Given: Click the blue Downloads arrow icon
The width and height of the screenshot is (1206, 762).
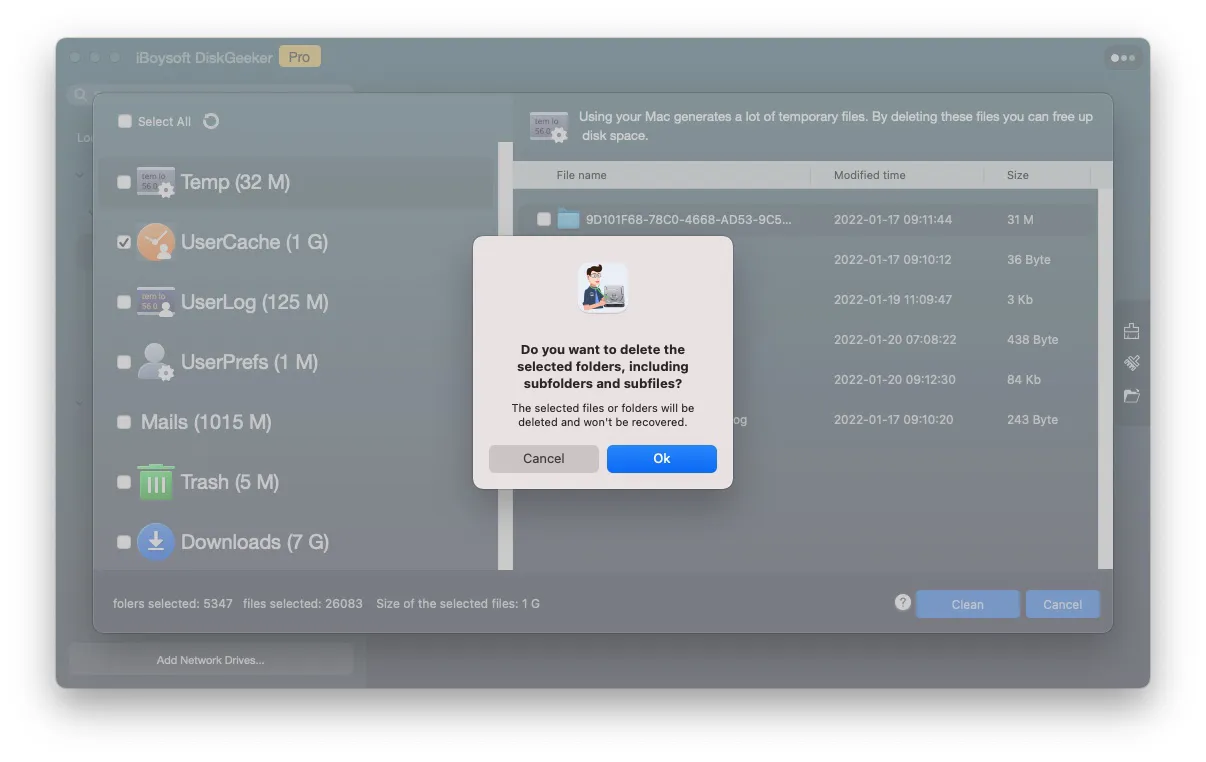Looking at the screenshot, I should (x=155, y=542).
